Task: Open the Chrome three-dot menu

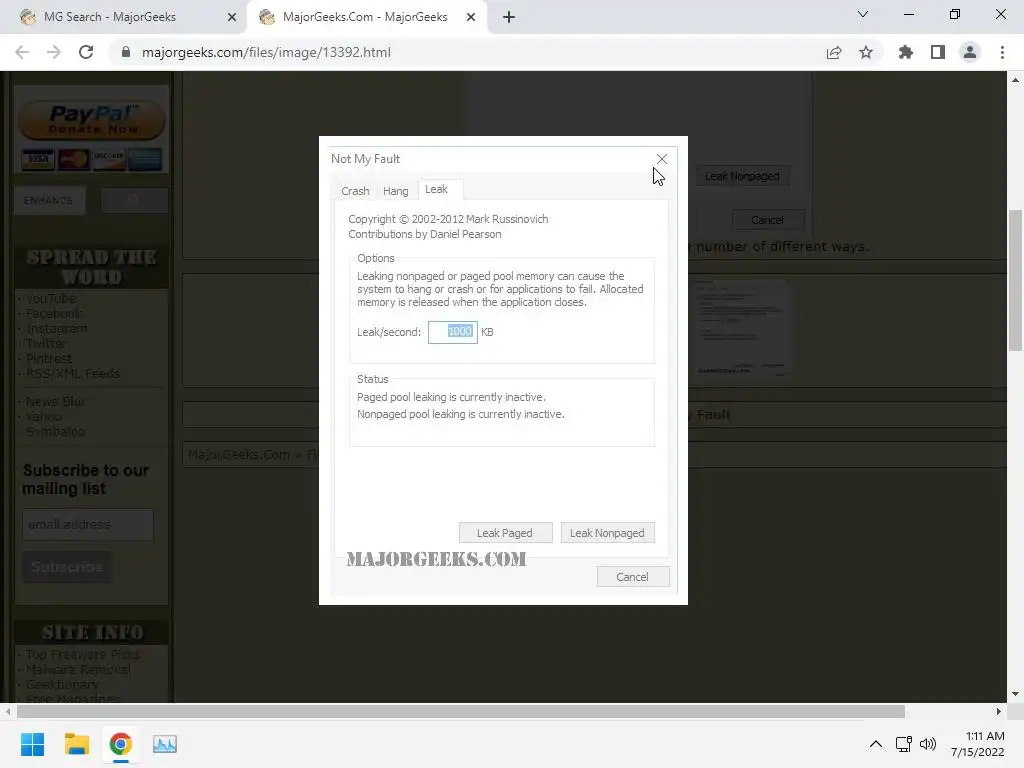Action: [1002, 52]
